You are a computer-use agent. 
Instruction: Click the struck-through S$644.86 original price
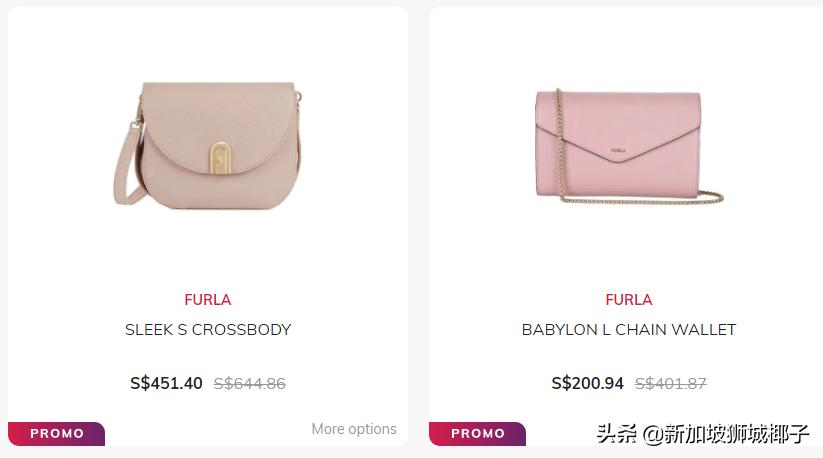(x=250, y=384)
